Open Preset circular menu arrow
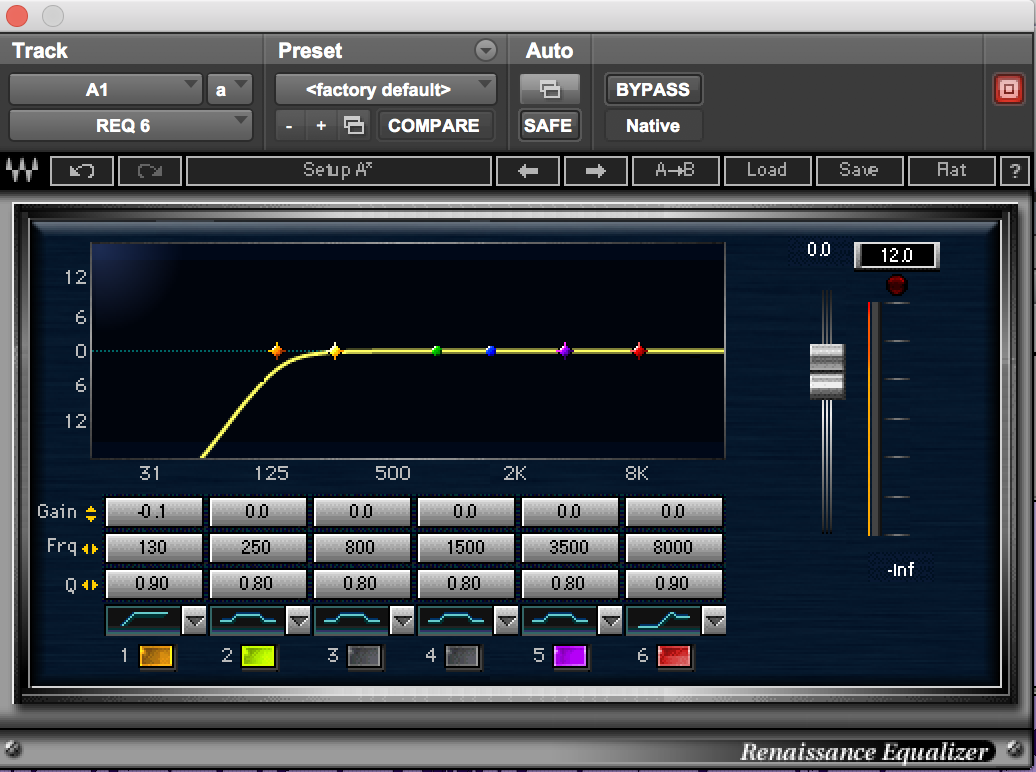The height and width of the screenshot is (772, 1036). [486, 50]
